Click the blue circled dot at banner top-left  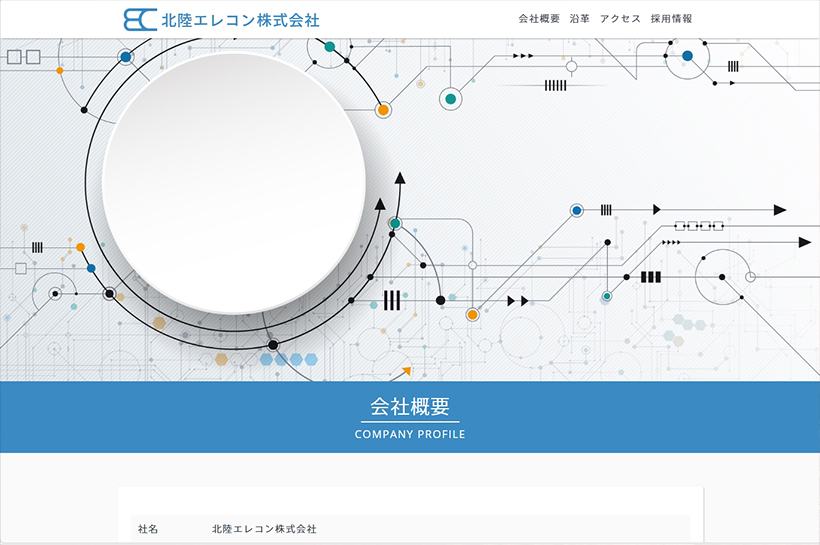point(125,57)
